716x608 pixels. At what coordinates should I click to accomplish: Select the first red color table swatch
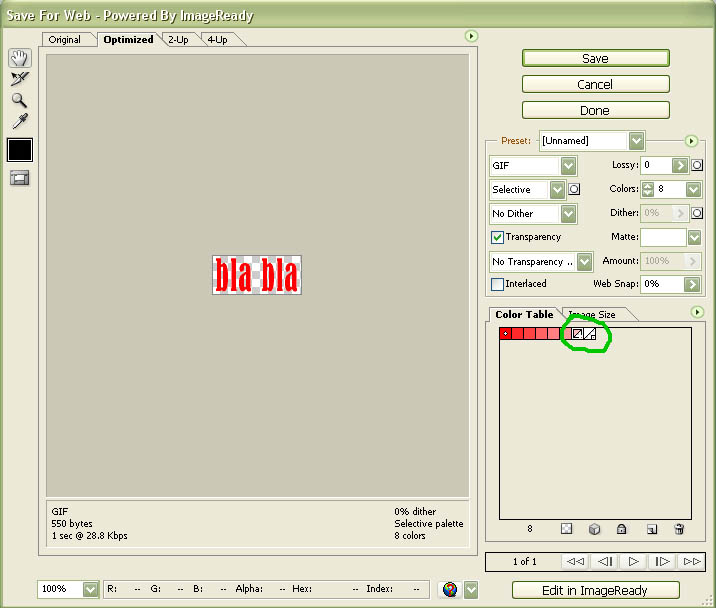click(505, 334)
